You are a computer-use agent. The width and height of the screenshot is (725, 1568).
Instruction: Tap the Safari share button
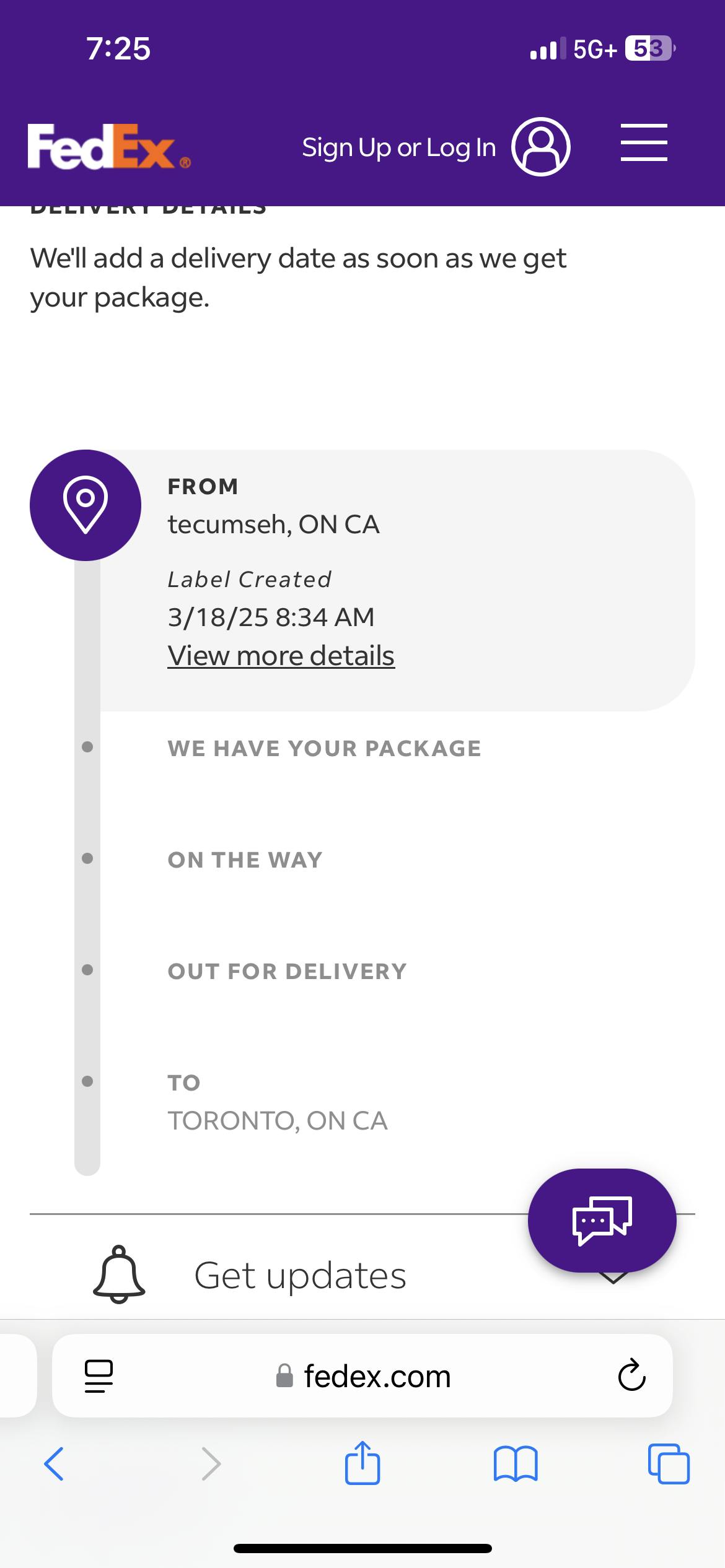pos(362,1463)
